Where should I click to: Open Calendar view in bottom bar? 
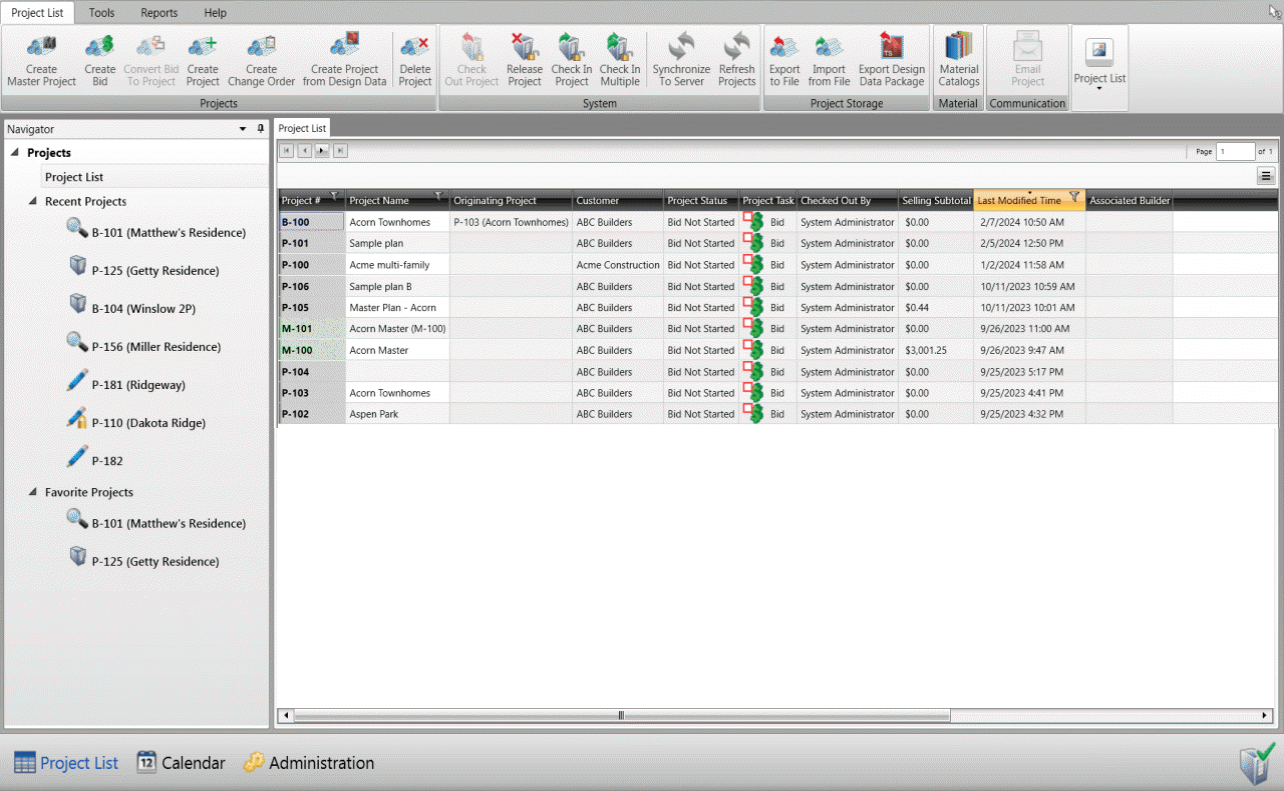tap(181, 763)
